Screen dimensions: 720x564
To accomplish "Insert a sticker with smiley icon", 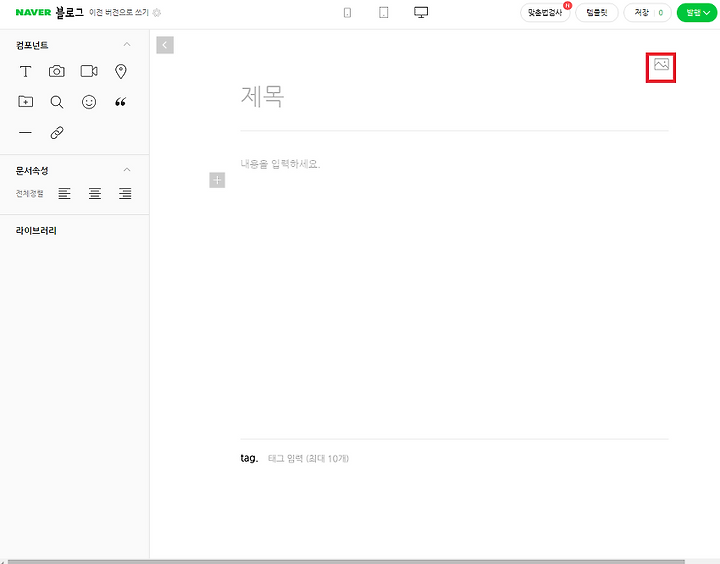I will pos(89,102).
